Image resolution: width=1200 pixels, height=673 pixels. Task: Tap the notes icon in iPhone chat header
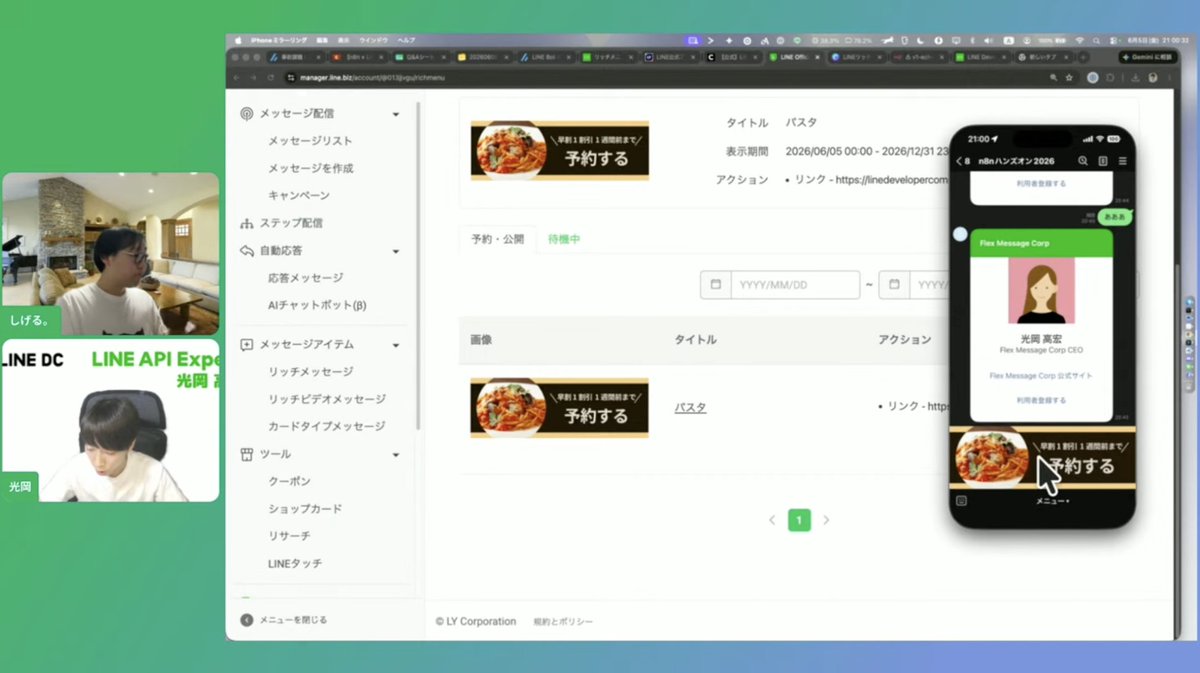(1103, 161)
